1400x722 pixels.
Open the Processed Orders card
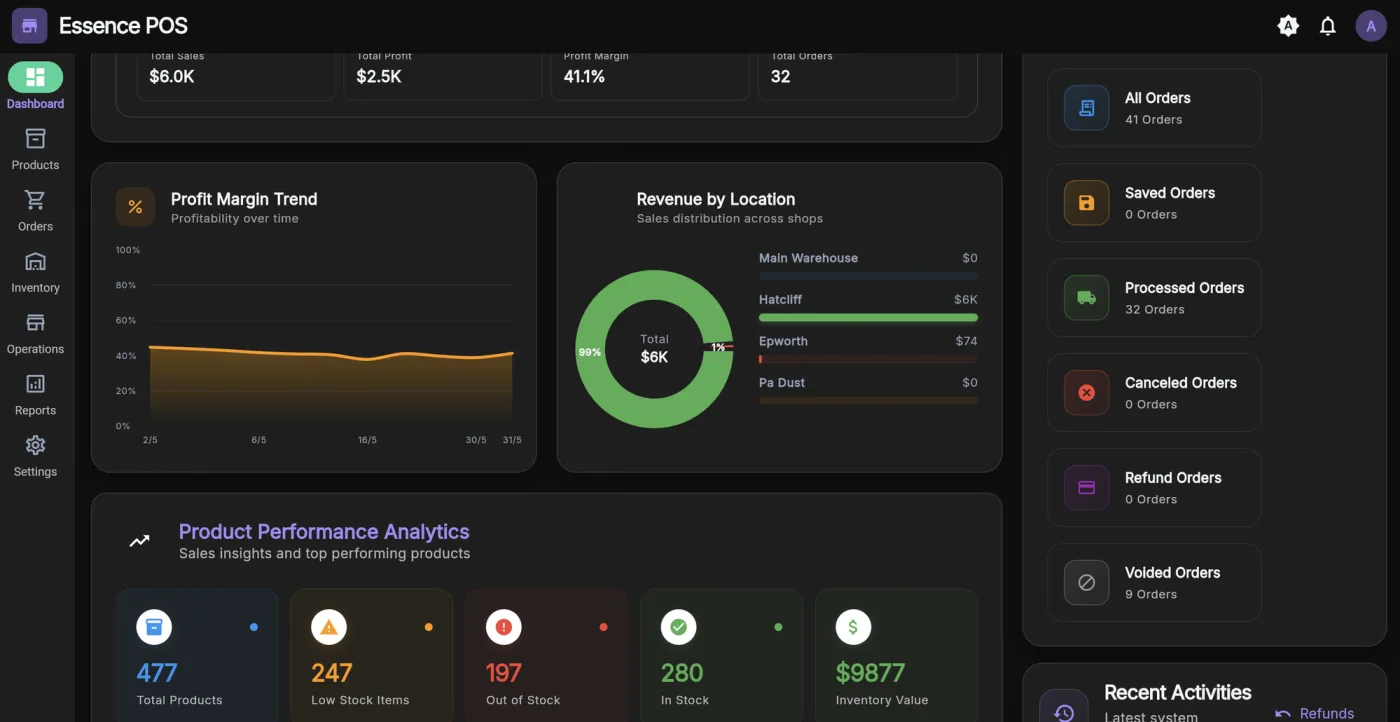1154,298
